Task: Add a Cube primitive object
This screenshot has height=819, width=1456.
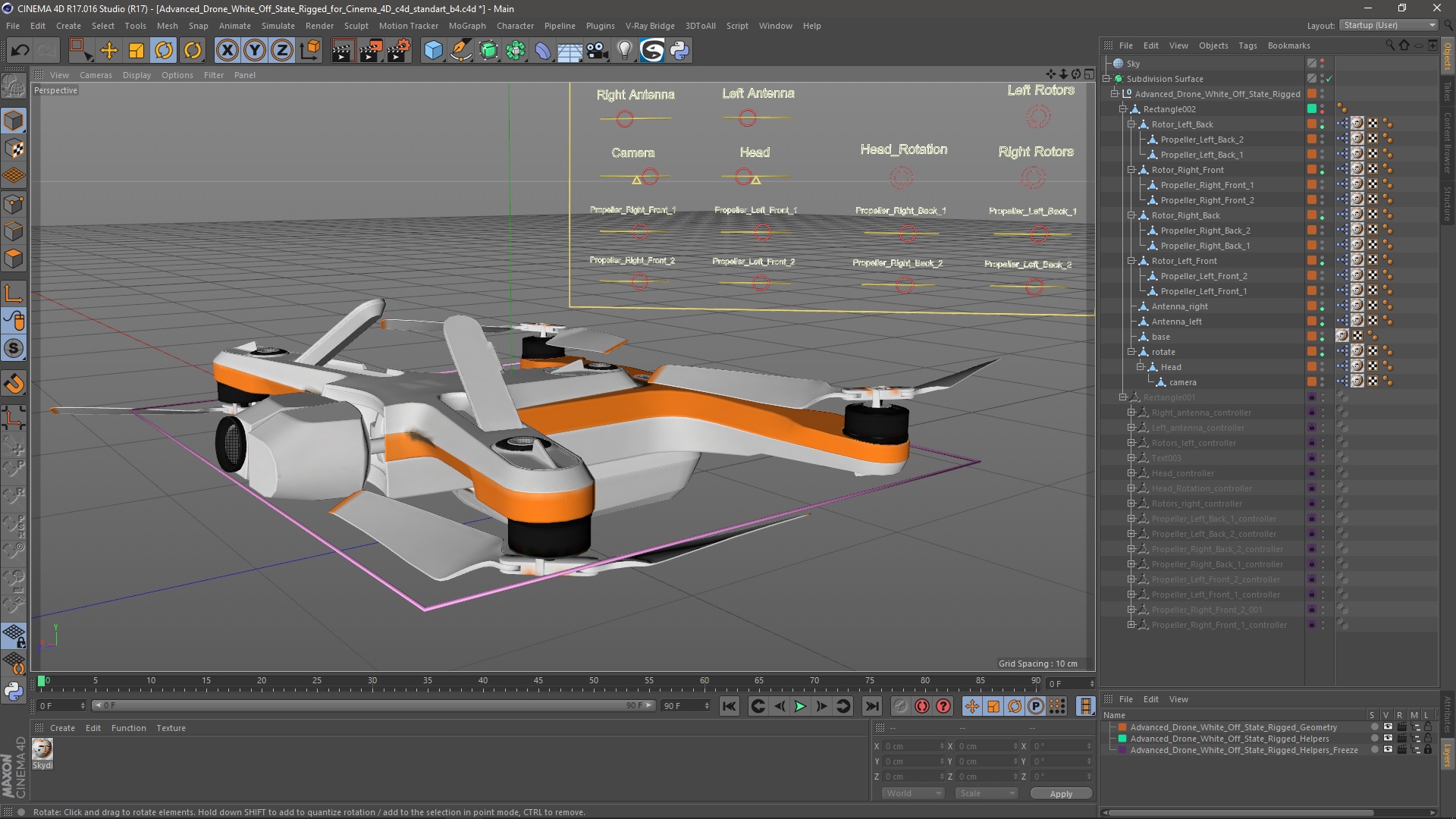Action: point(433,51)
